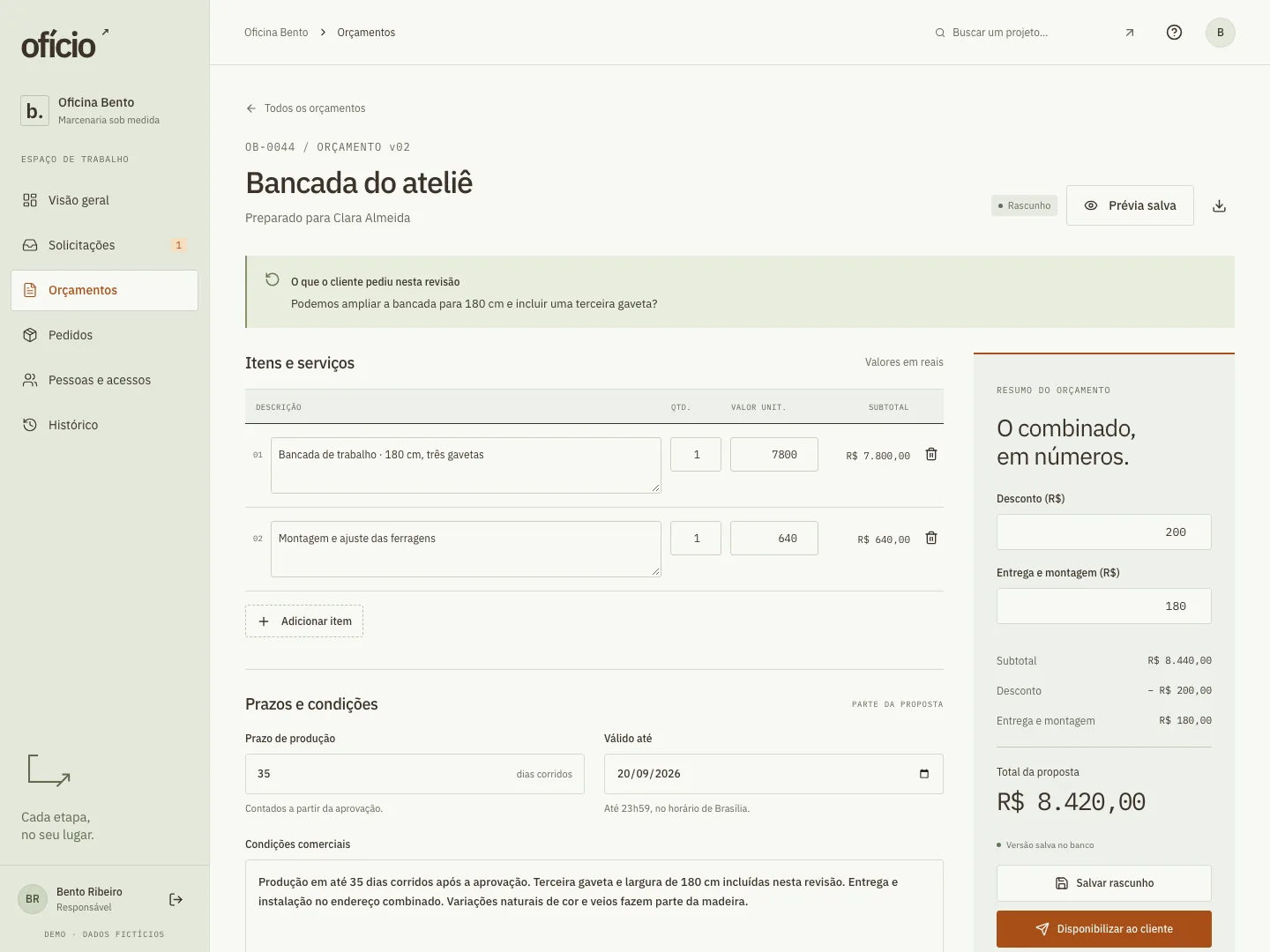Viewport: 1270px width, 952px height.
Task: Click the unit value field showing 640
Action: click(x=774, y=539)
